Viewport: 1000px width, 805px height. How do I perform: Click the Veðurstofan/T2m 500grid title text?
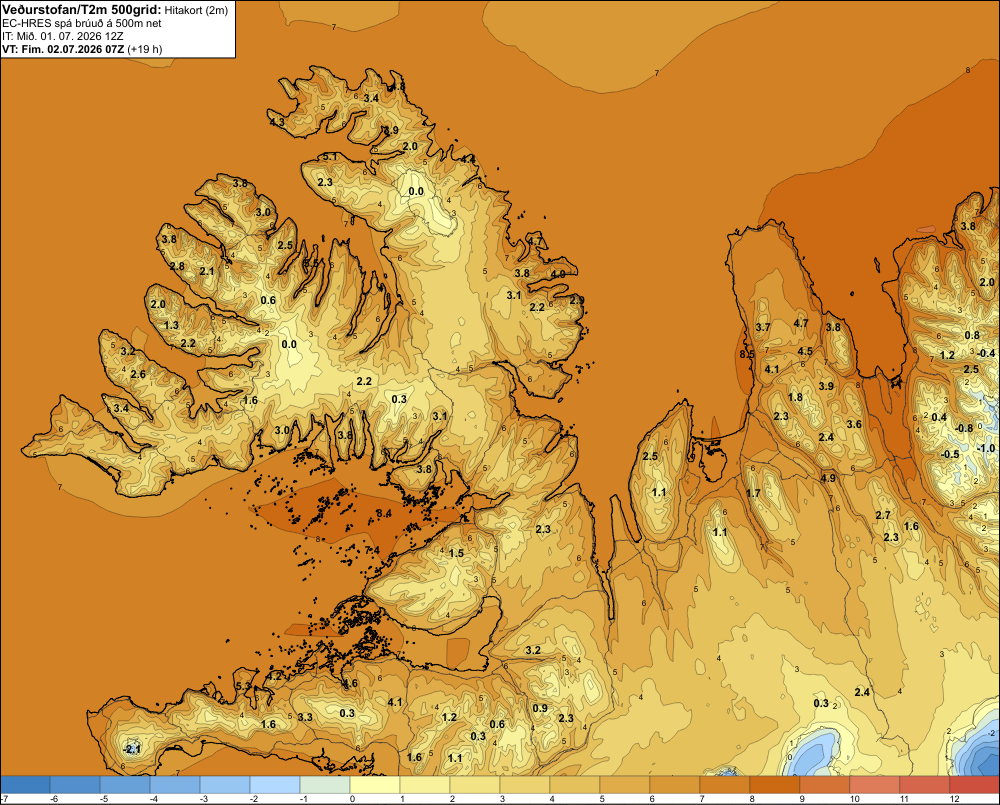coord(81,9)
